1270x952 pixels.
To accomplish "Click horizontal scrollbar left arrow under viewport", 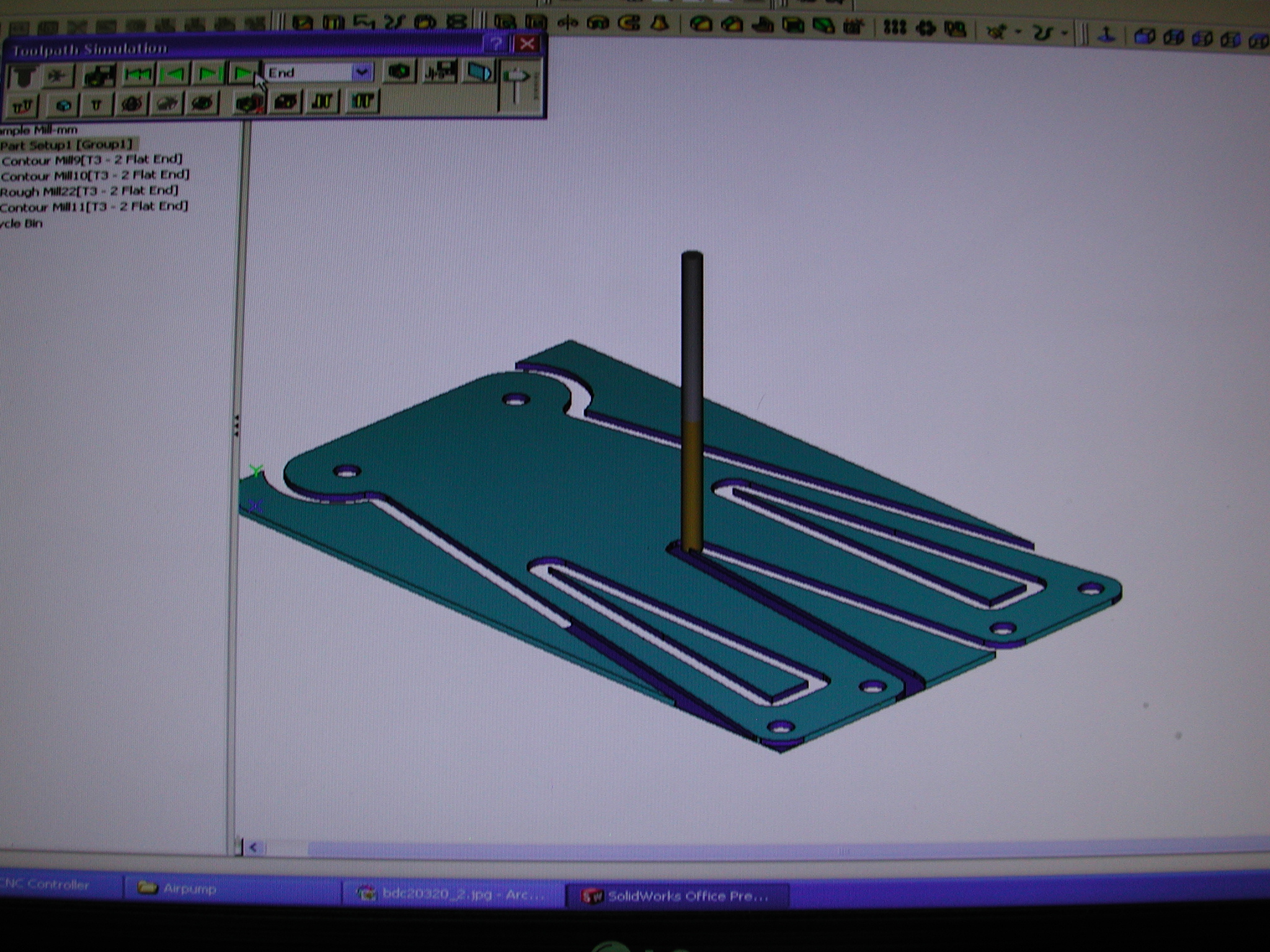I will pyautogui.click(x=253, y=847).
